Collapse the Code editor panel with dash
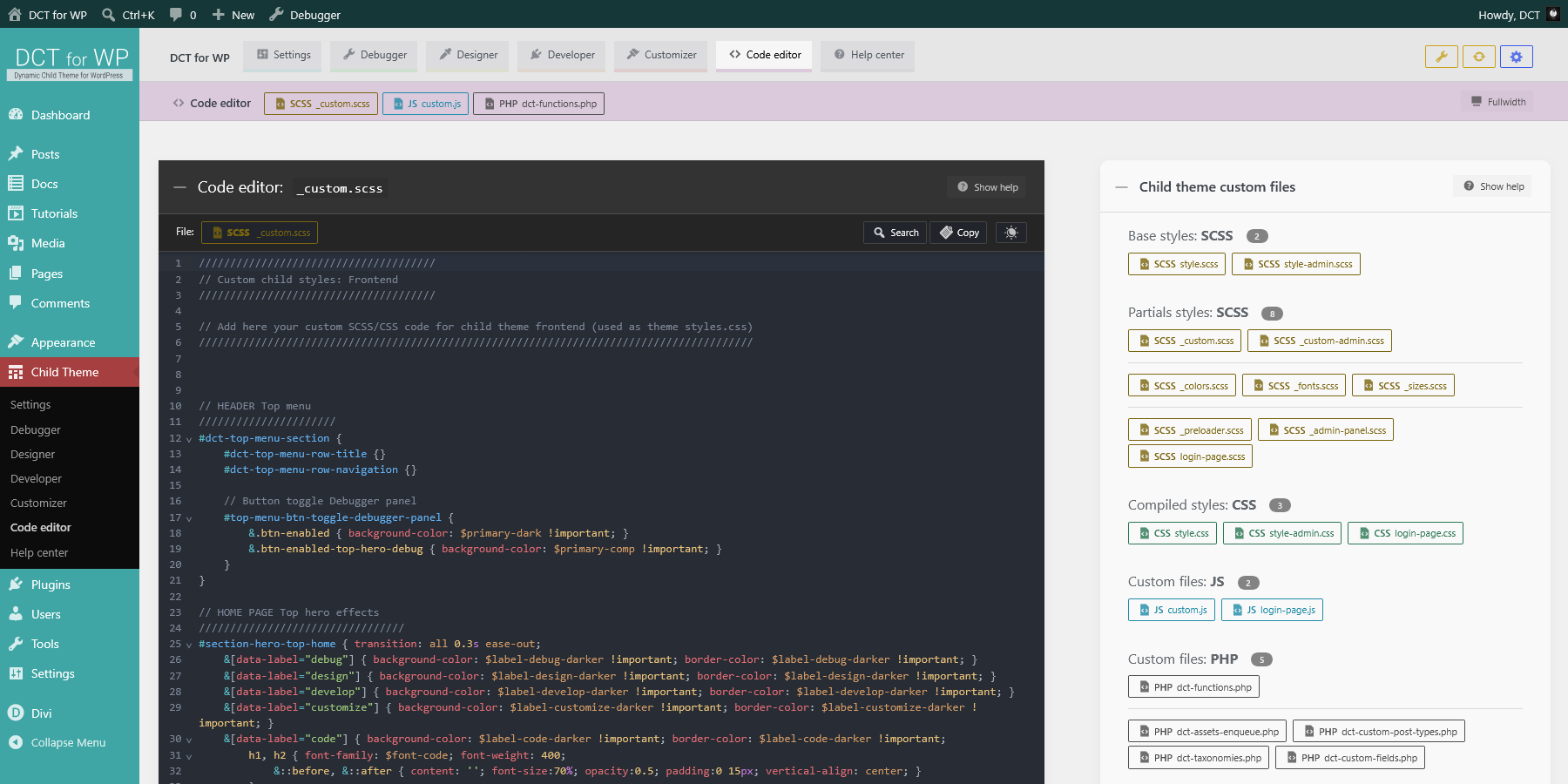Screen dimensions: 1568x784 (180, 187)
